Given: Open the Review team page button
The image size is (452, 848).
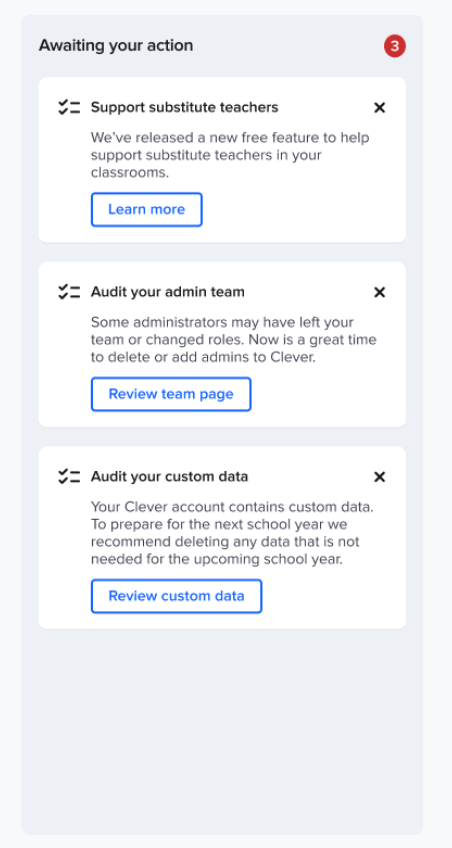Looking at the screenshot, I should [x=171, y=394].
